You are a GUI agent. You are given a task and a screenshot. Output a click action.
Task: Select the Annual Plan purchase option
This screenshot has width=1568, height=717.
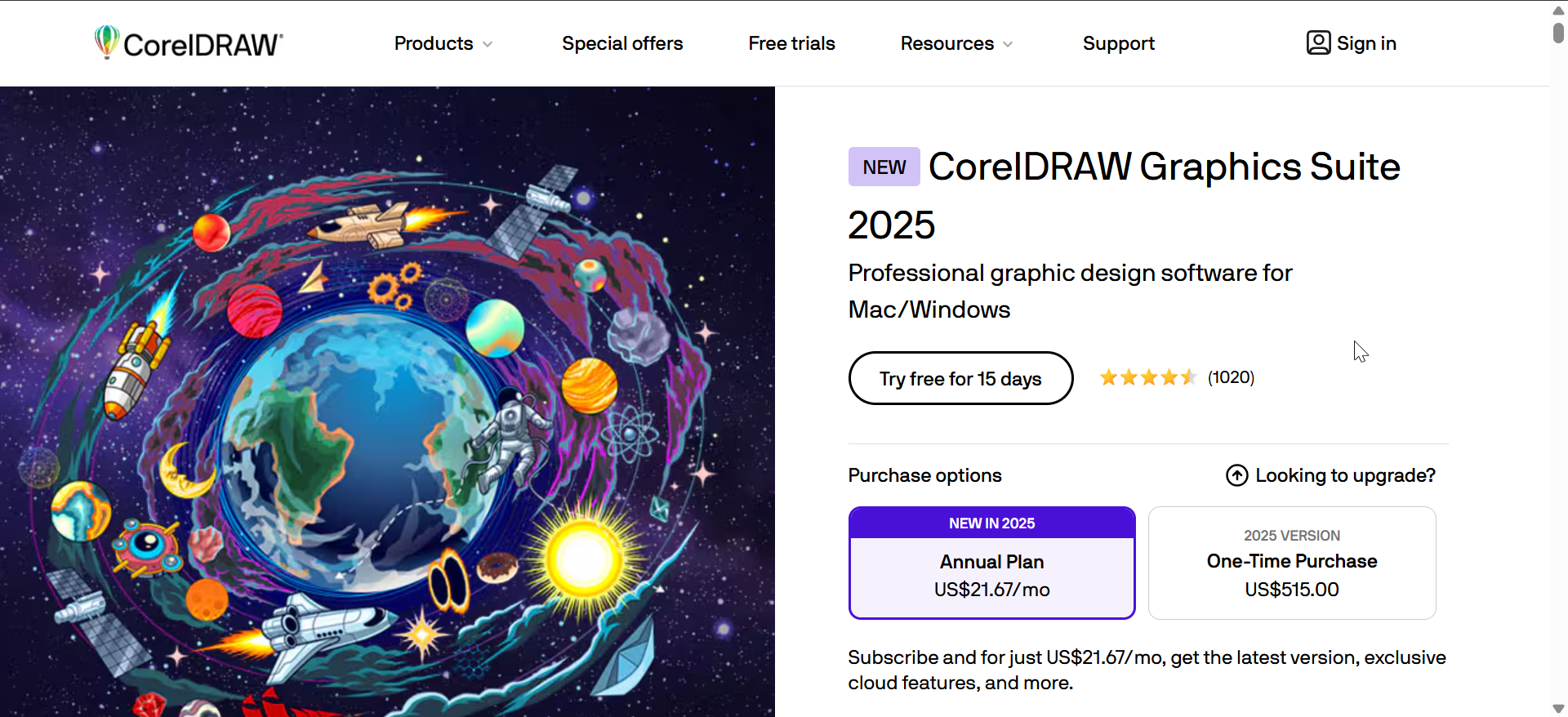[x=991, y=563]
